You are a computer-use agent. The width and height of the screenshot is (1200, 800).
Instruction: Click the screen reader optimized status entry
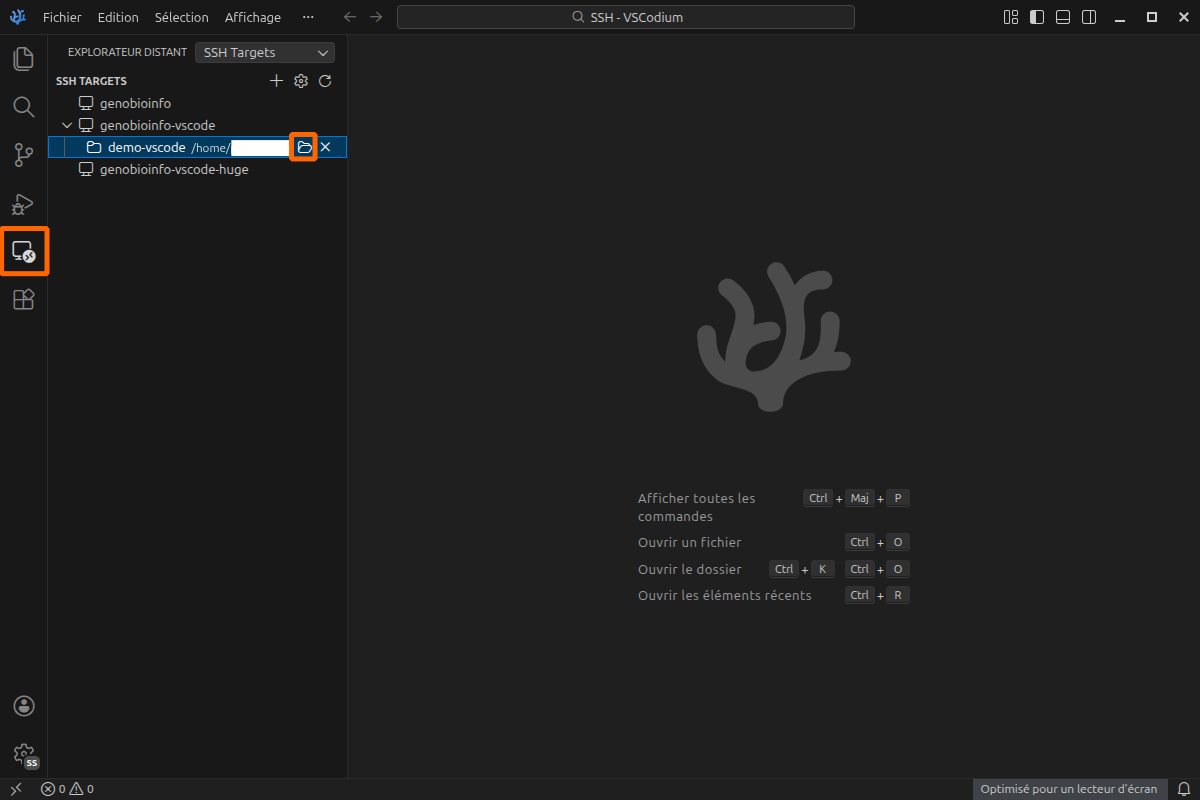click(1069, 789)
